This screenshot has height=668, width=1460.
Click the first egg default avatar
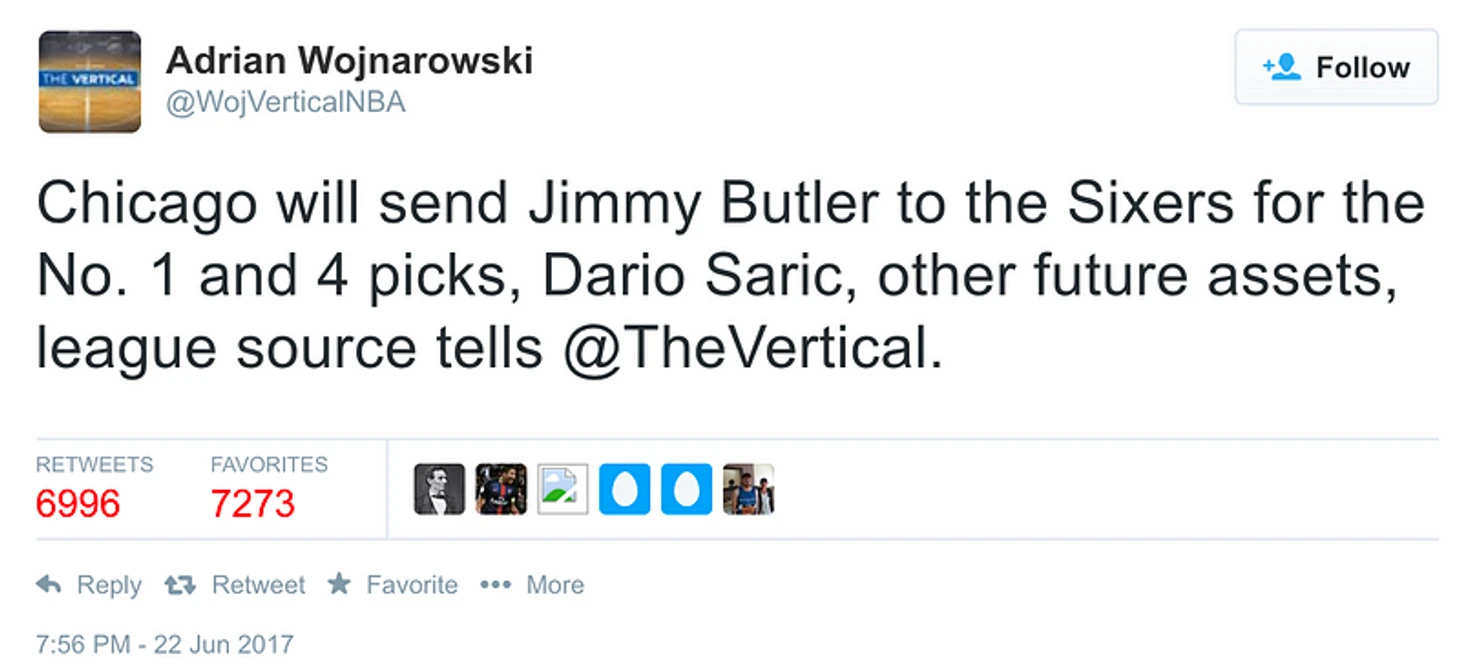point(625,489)
